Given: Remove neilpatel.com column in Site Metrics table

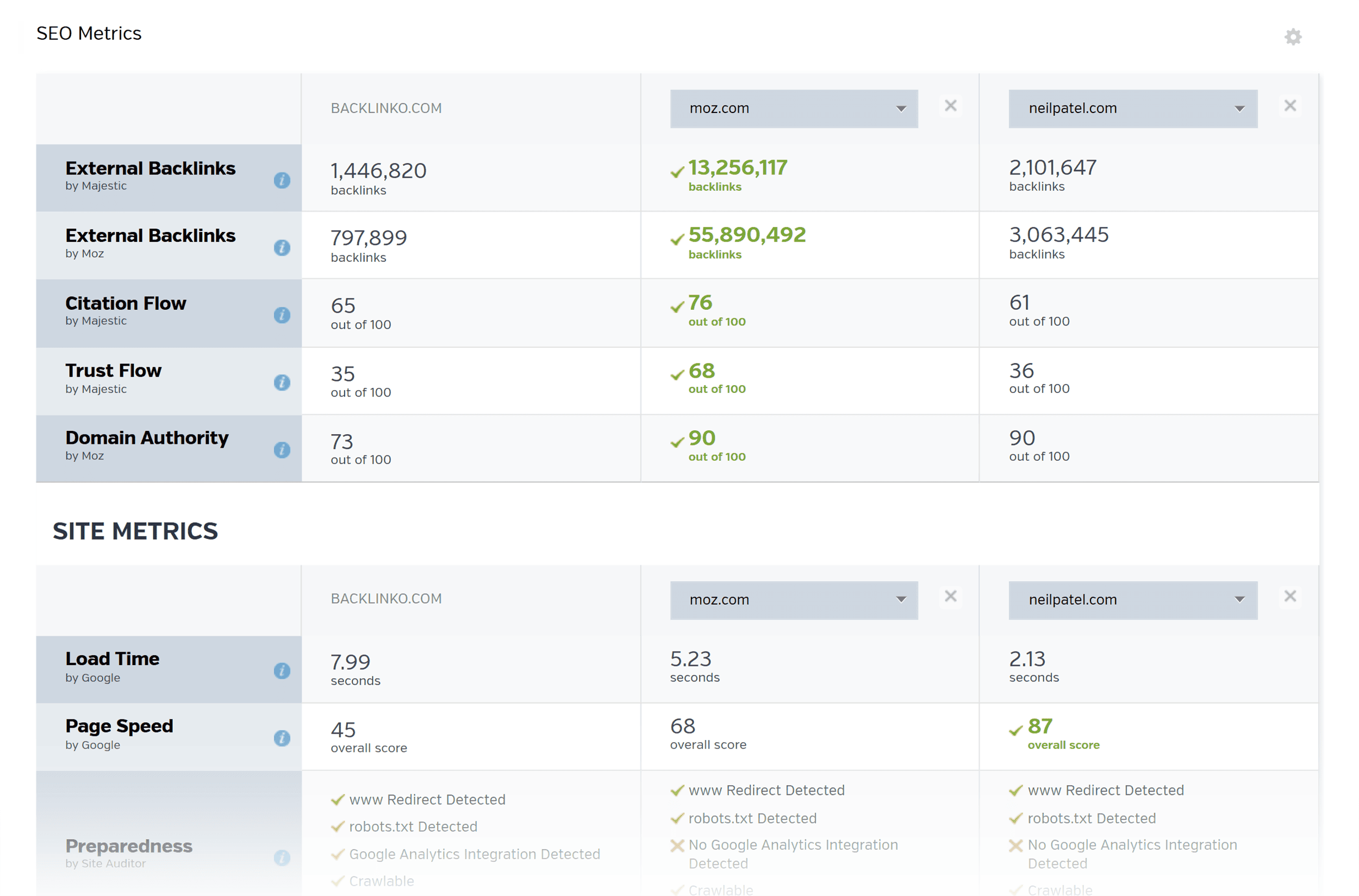Looking at the screenshot, I should [x=1289, y=597].
